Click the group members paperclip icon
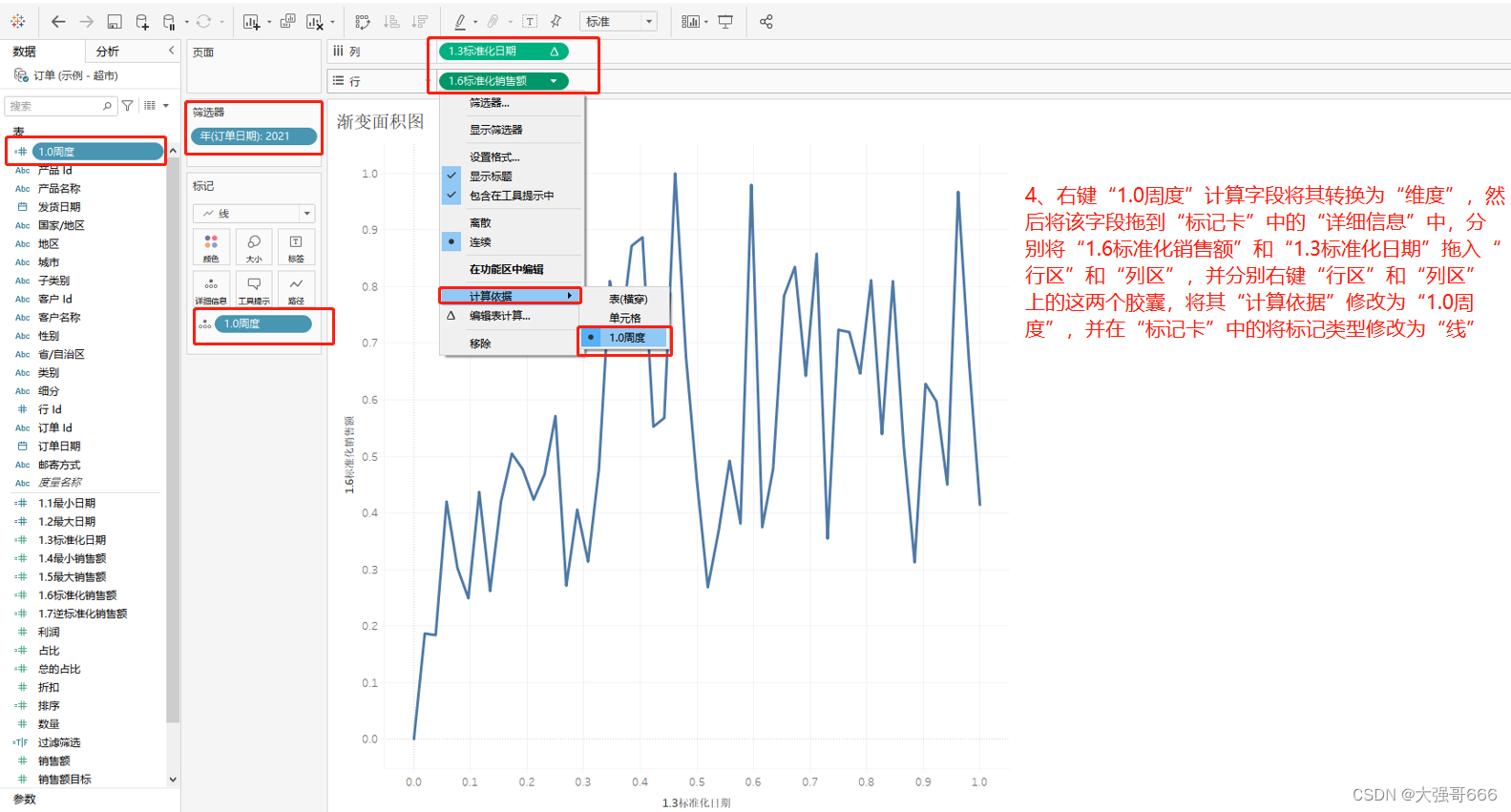 tap(493, 21)
